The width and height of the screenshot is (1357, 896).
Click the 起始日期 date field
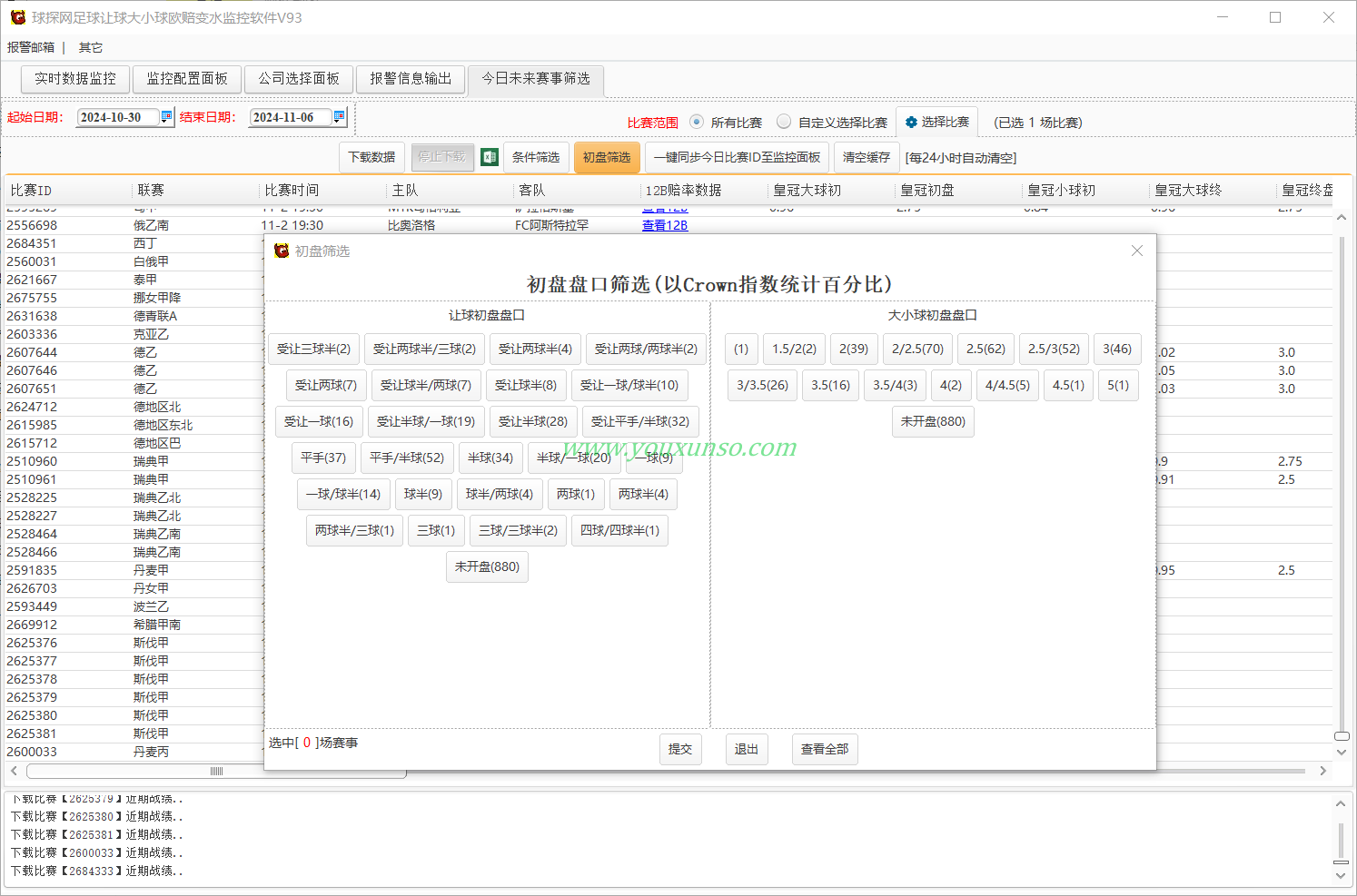click(x=118, y=117)
